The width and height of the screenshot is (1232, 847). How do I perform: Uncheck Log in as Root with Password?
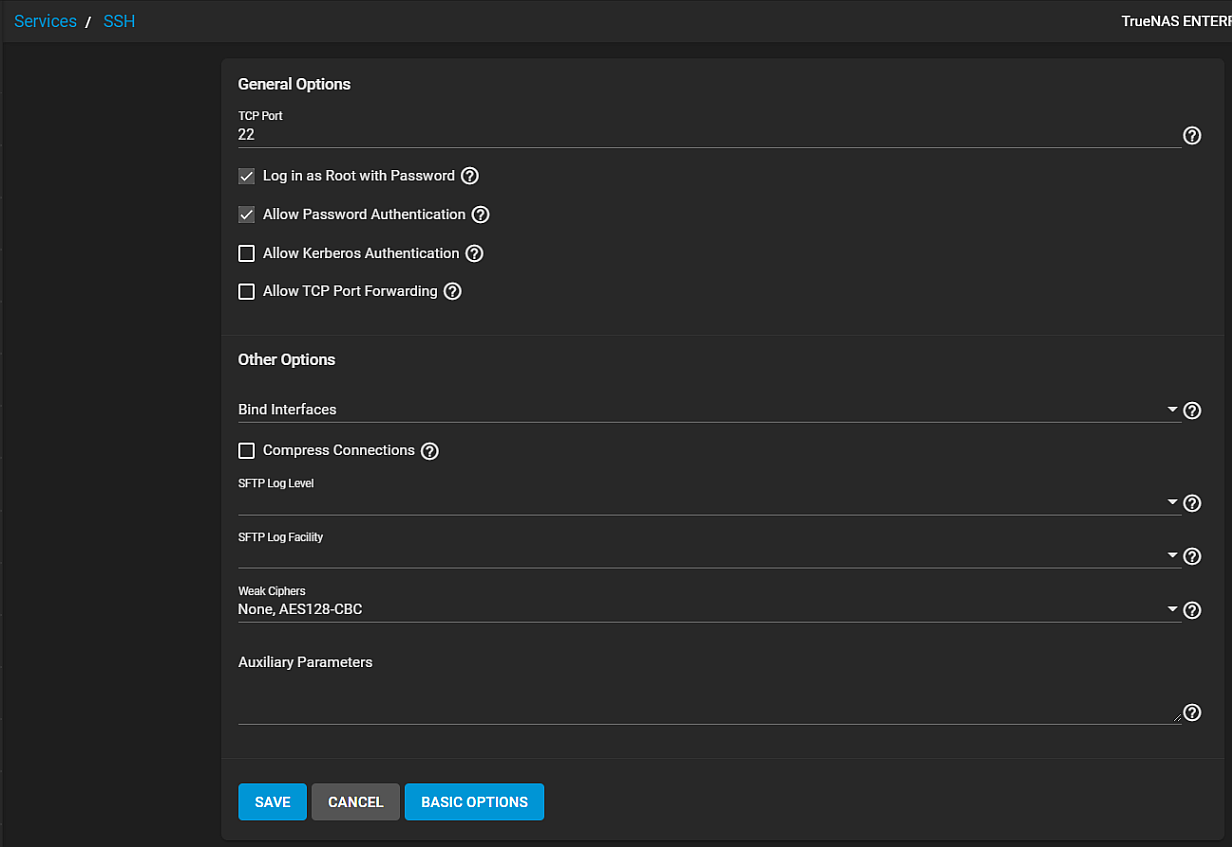(x=246, y=176)
